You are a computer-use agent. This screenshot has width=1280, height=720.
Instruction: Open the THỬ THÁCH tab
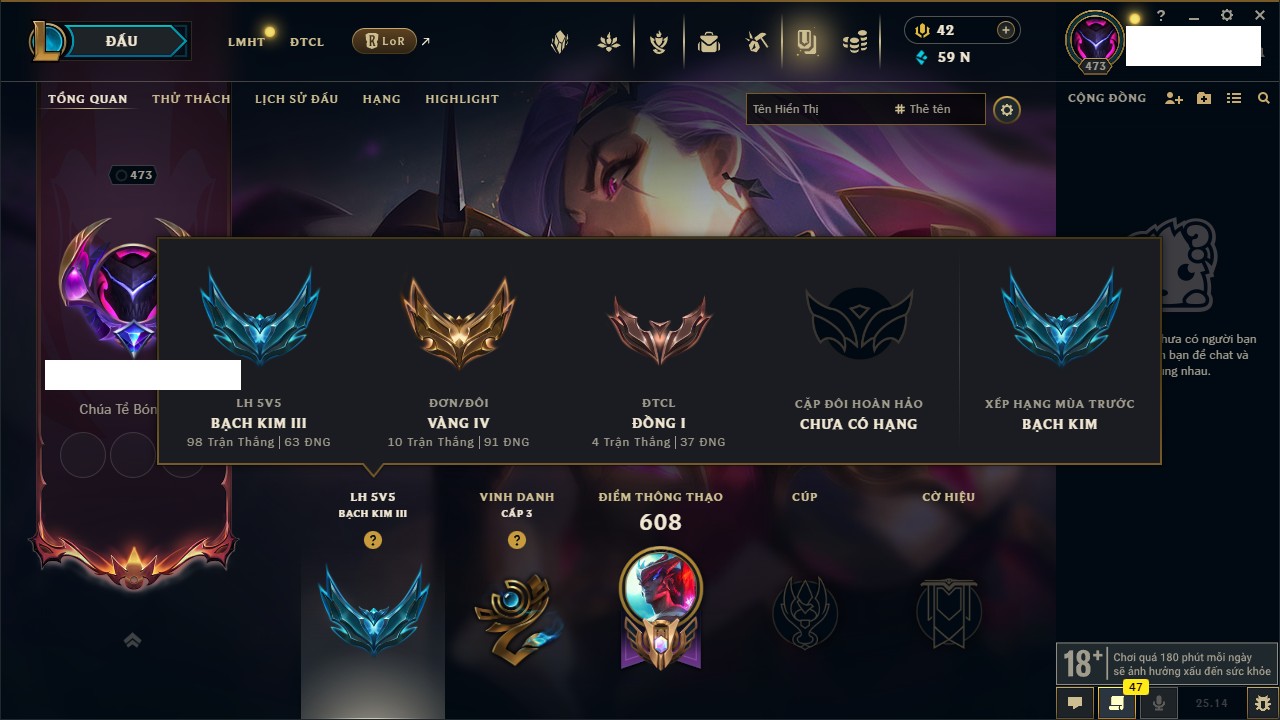pyautogui.click(x=191, y=99)
